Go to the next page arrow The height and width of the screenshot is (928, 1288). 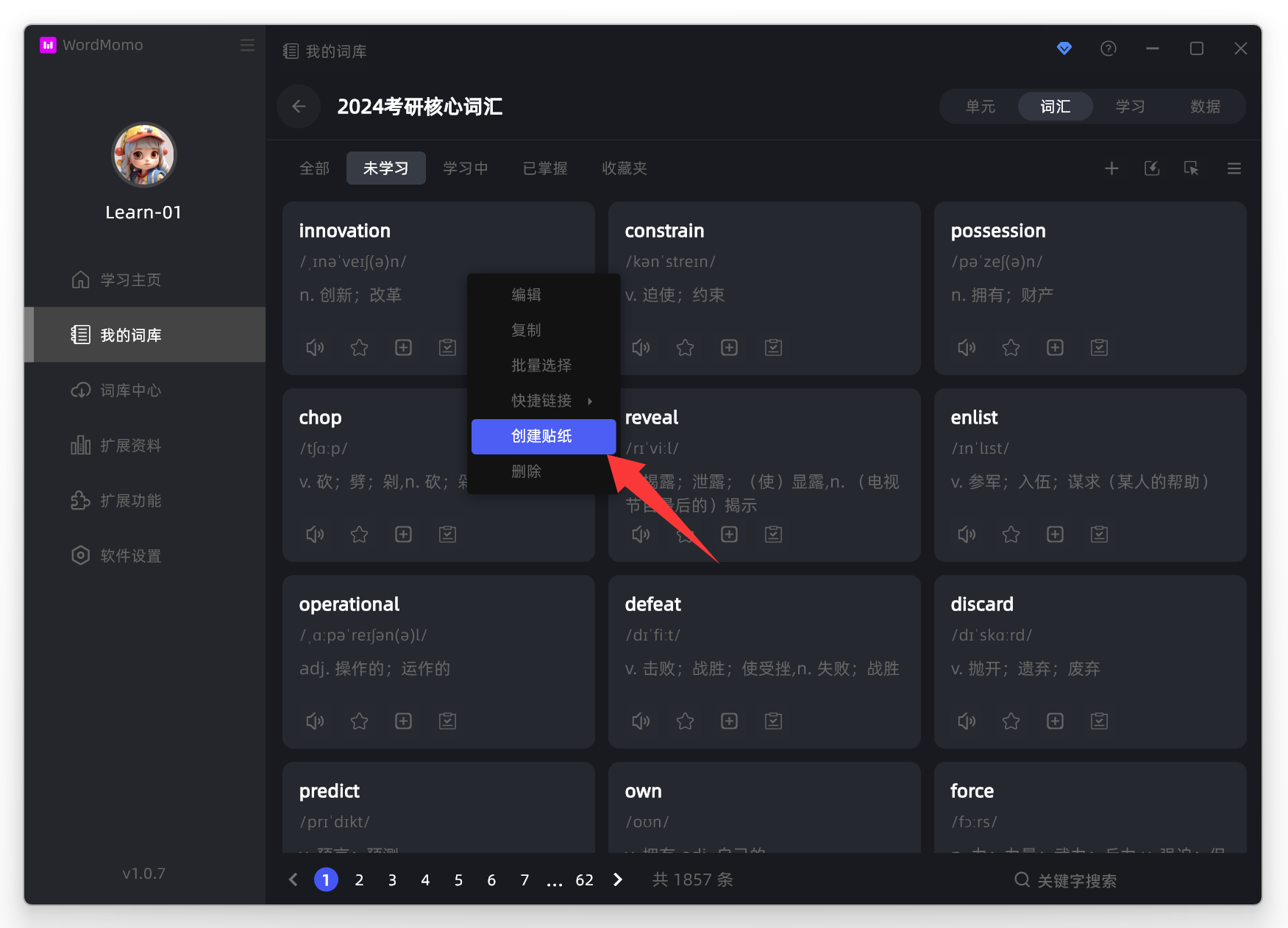click(x=618, y=879)
